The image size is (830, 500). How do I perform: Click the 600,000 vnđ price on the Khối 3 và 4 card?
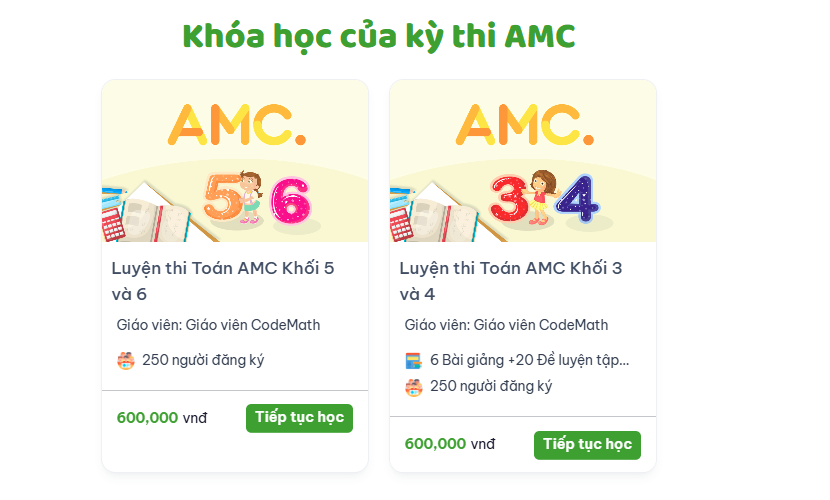tap(450, 444)
